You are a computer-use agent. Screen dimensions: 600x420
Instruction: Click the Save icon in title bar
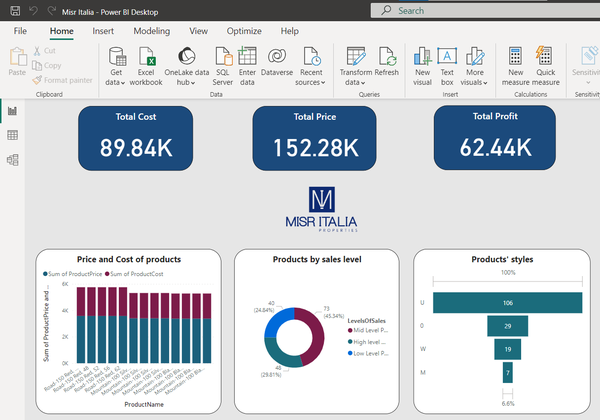click(14, 10)
